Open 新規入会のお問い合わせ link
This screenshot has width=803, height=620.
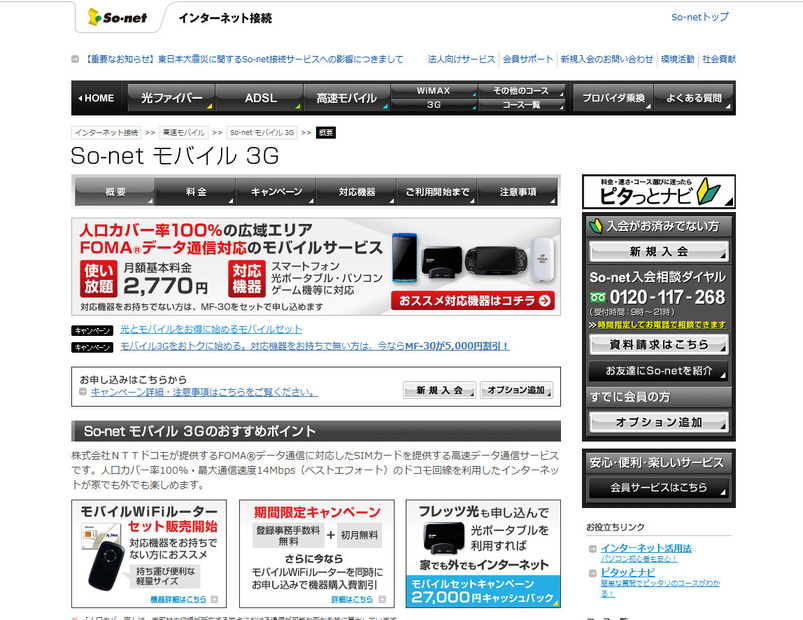[607, 59]
